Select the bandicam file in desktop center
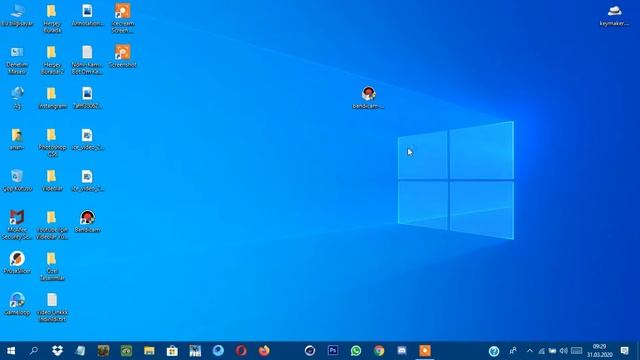 click(368, 98)
